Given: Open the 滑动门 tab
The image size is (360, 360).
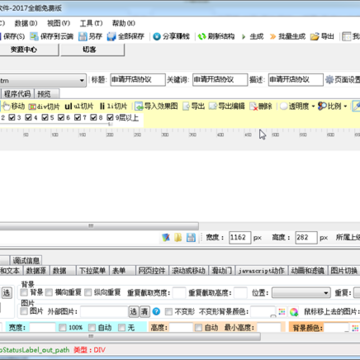Looking at the screenshot, I should click(222, 271).
